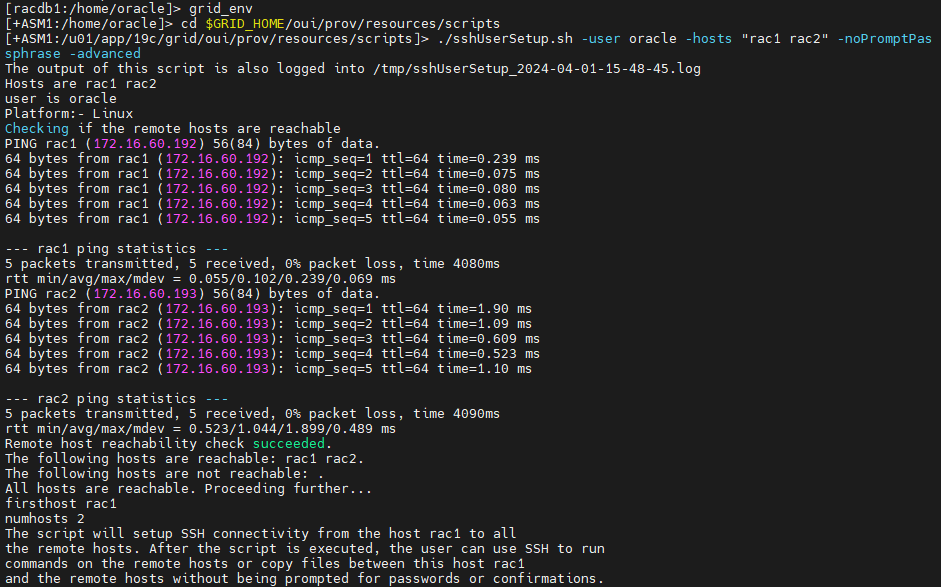Click IP '172.16.60.193' in PING rac2 line
This screenshot has width=941, height=587.
click(145, 294)
